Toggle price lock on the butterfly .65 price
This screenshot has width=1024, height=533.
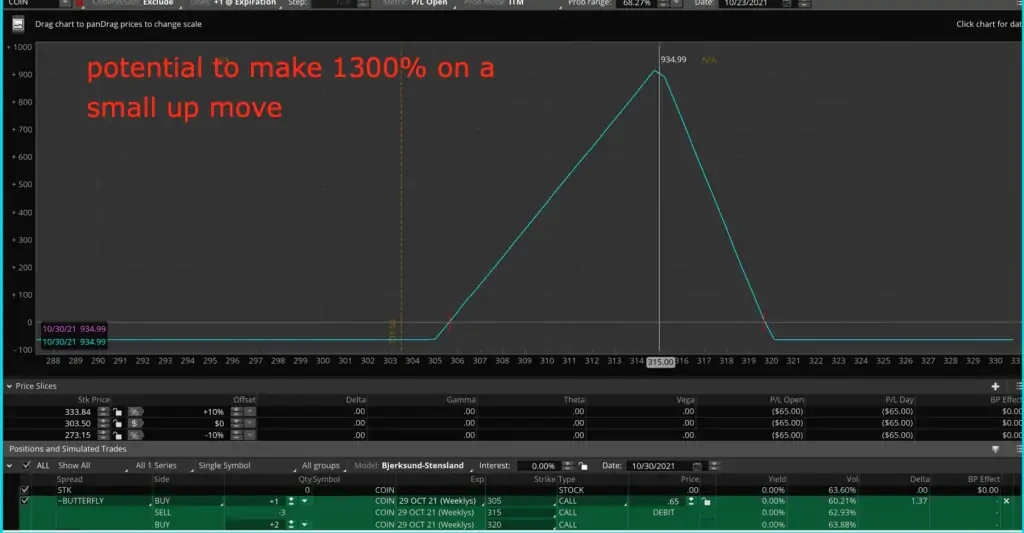[706, 502]
